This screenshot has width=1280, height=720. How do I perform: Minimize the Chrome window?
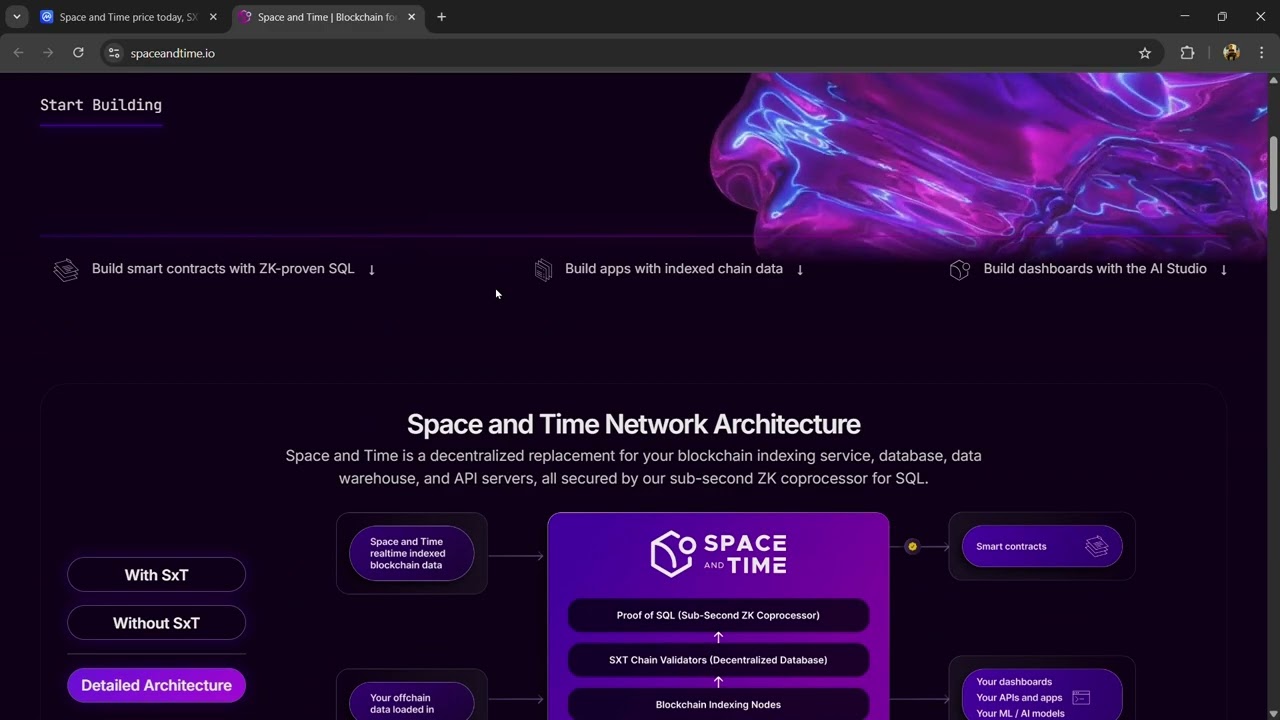pos(1184,17)
